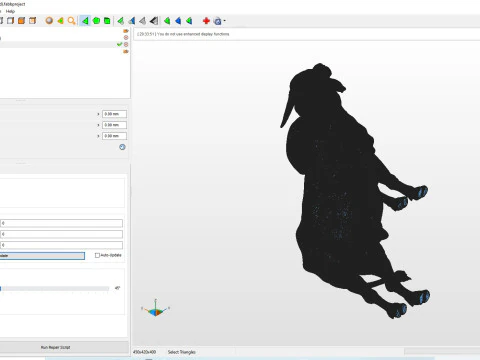Click the Run Repair Script button
This screenshot has width=480, height=360.
pos(63,347)
